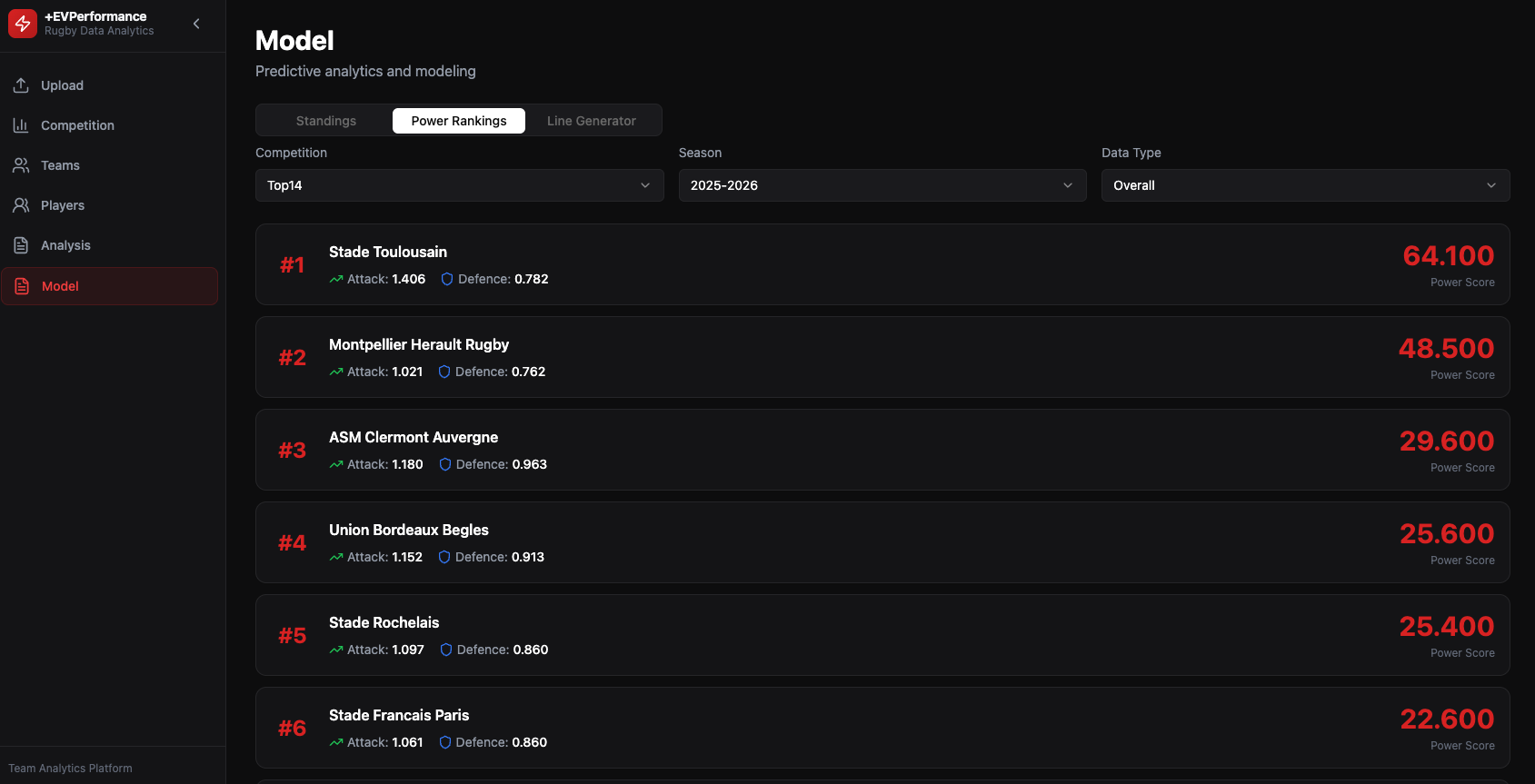1535x784 pixels.
Task: Click the 48.500 power score value
Action: pyautogui.click(x=1446, y=348)
